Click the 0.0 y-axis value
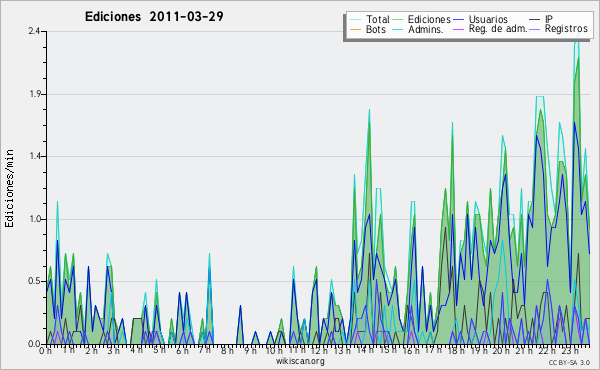The height and width of the screenshot is (370, 600). pyautogui.click(x=34, y=344)
